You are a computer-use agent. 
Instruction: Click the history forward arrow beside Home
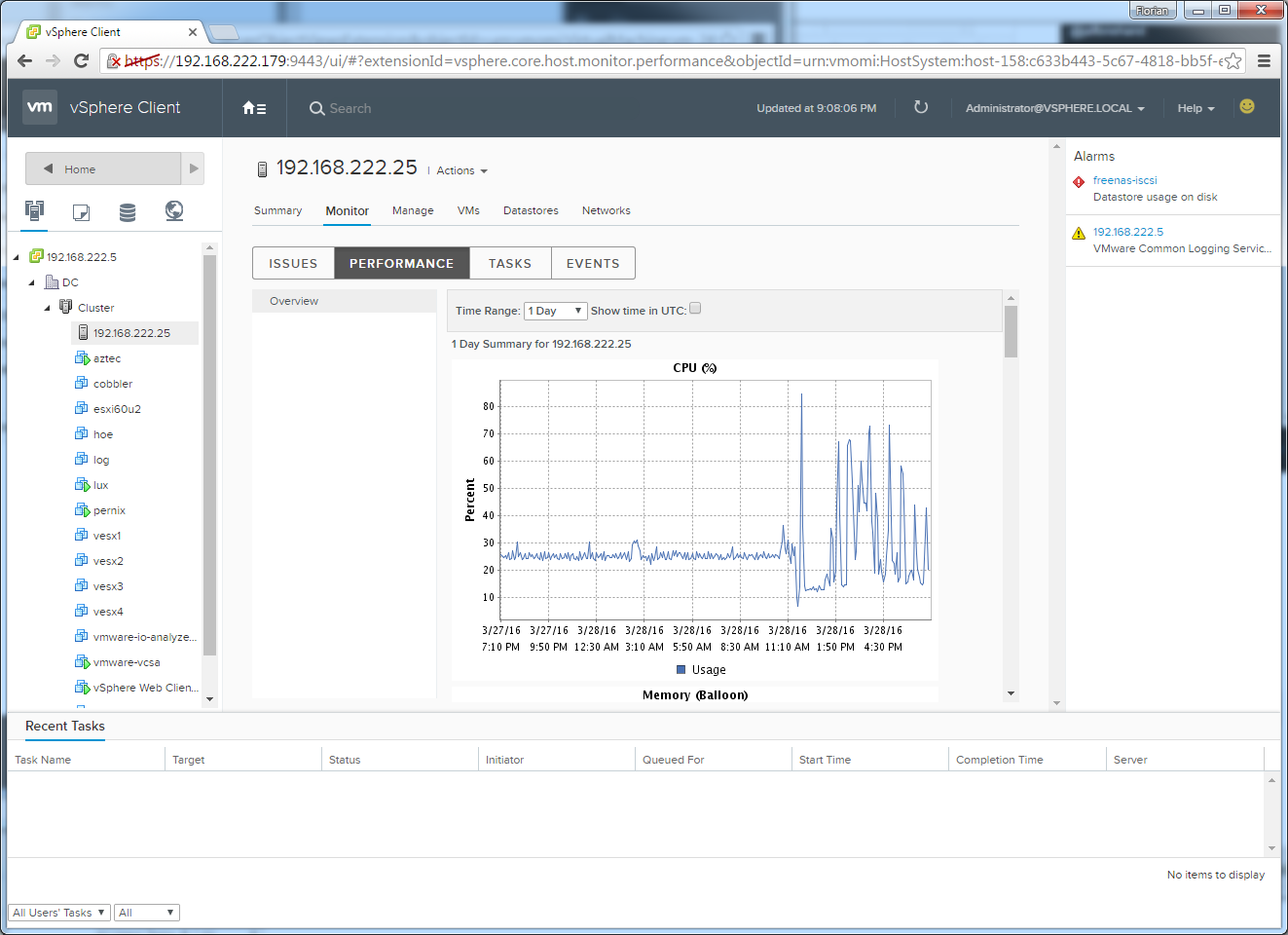(194, 168)
